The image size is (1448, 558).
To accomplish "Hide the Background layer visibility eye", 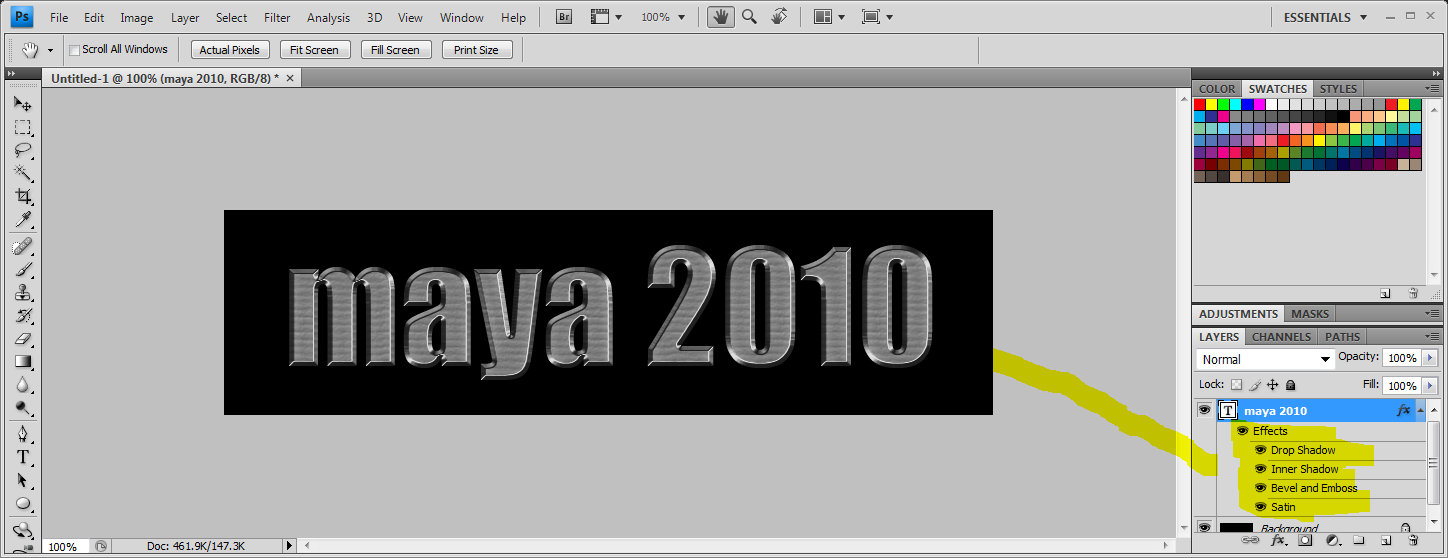I will (1204, 527).
